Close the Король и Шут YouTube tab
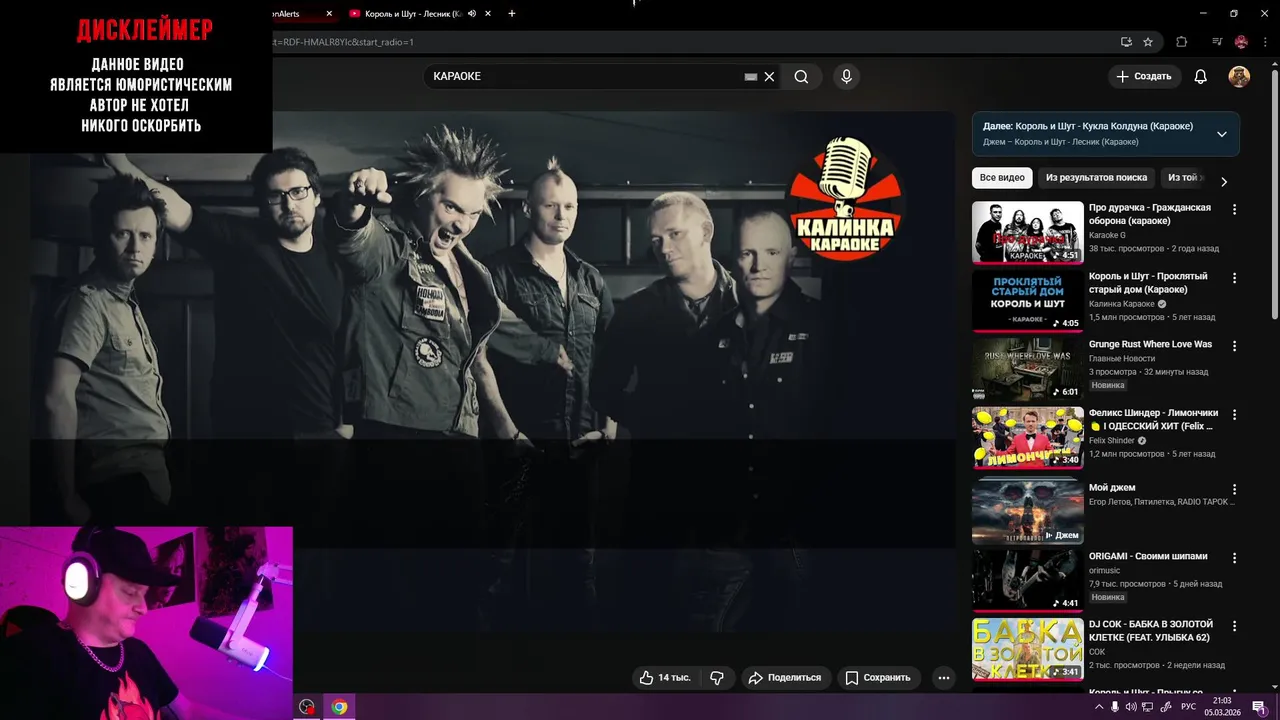1280x720 pixels. (x=487, y=14)
